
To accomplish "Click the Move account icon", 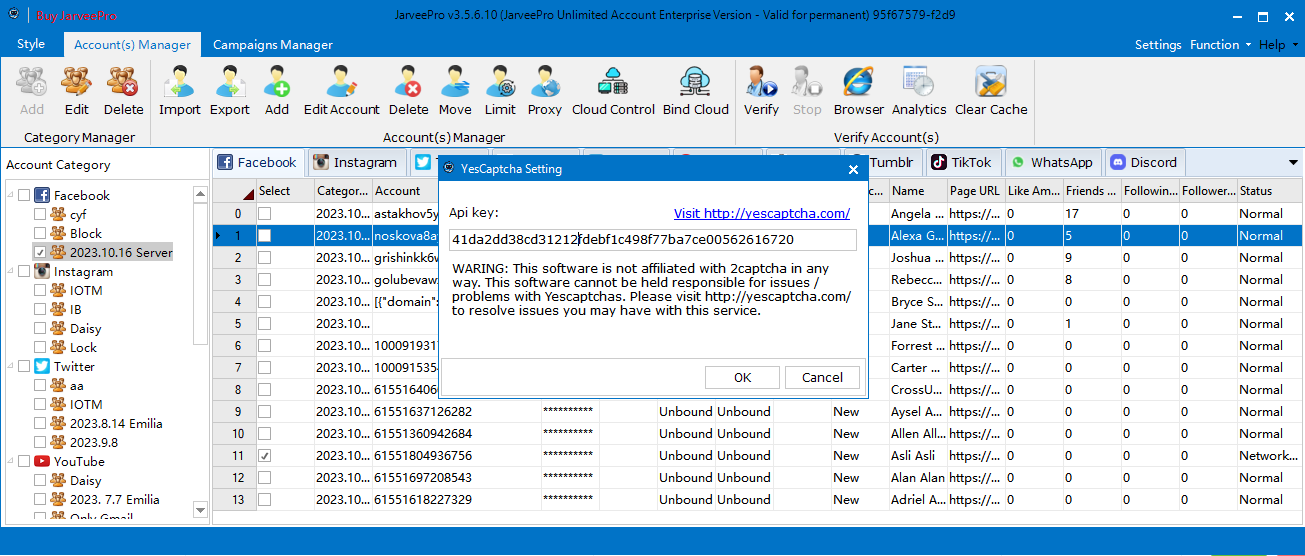I will pos(455,91).
